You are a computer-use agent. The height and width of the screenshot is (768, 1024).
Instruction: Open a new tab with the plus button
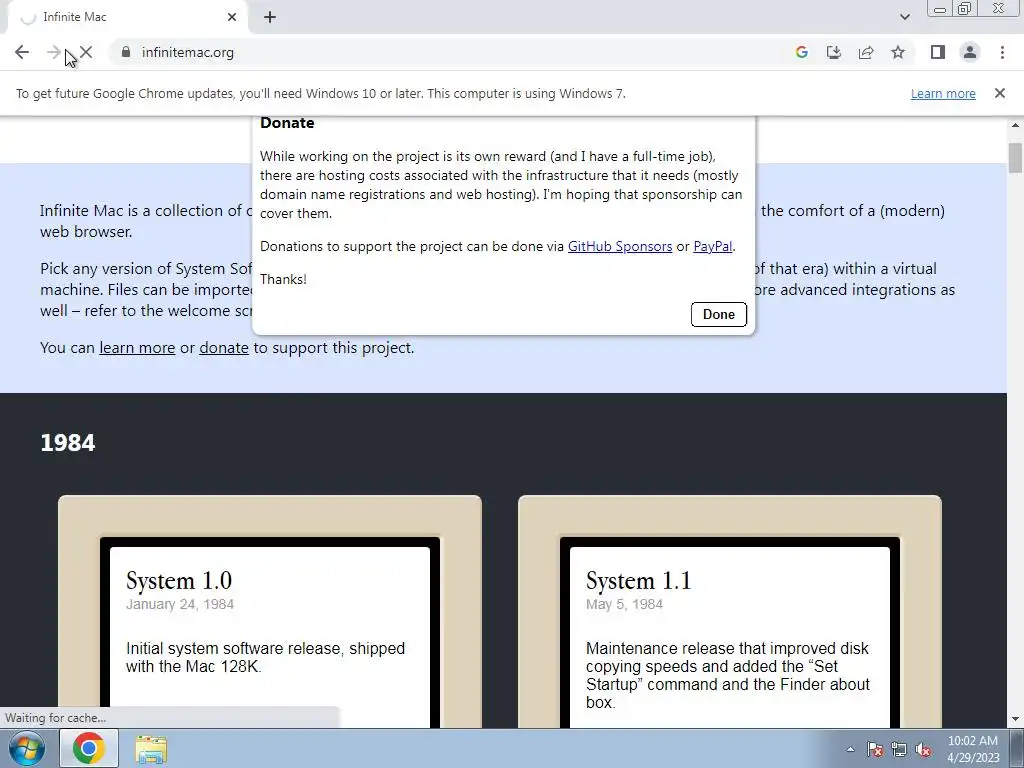tap(270, 17)
